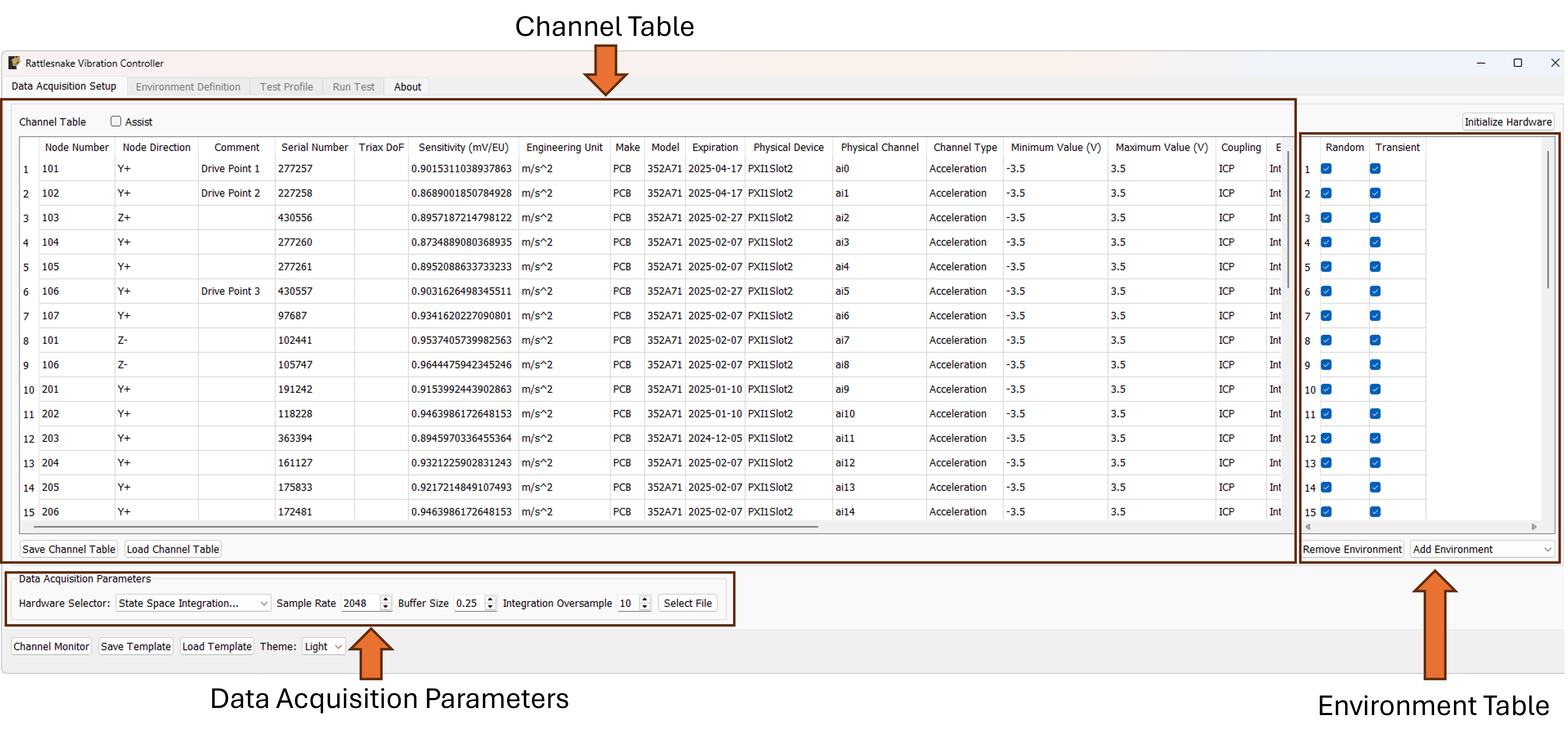This screenshot has width=1568, height=741.
Task: Select the 'Drive Point 1' comment cell
Action: (x=236, y=168)
